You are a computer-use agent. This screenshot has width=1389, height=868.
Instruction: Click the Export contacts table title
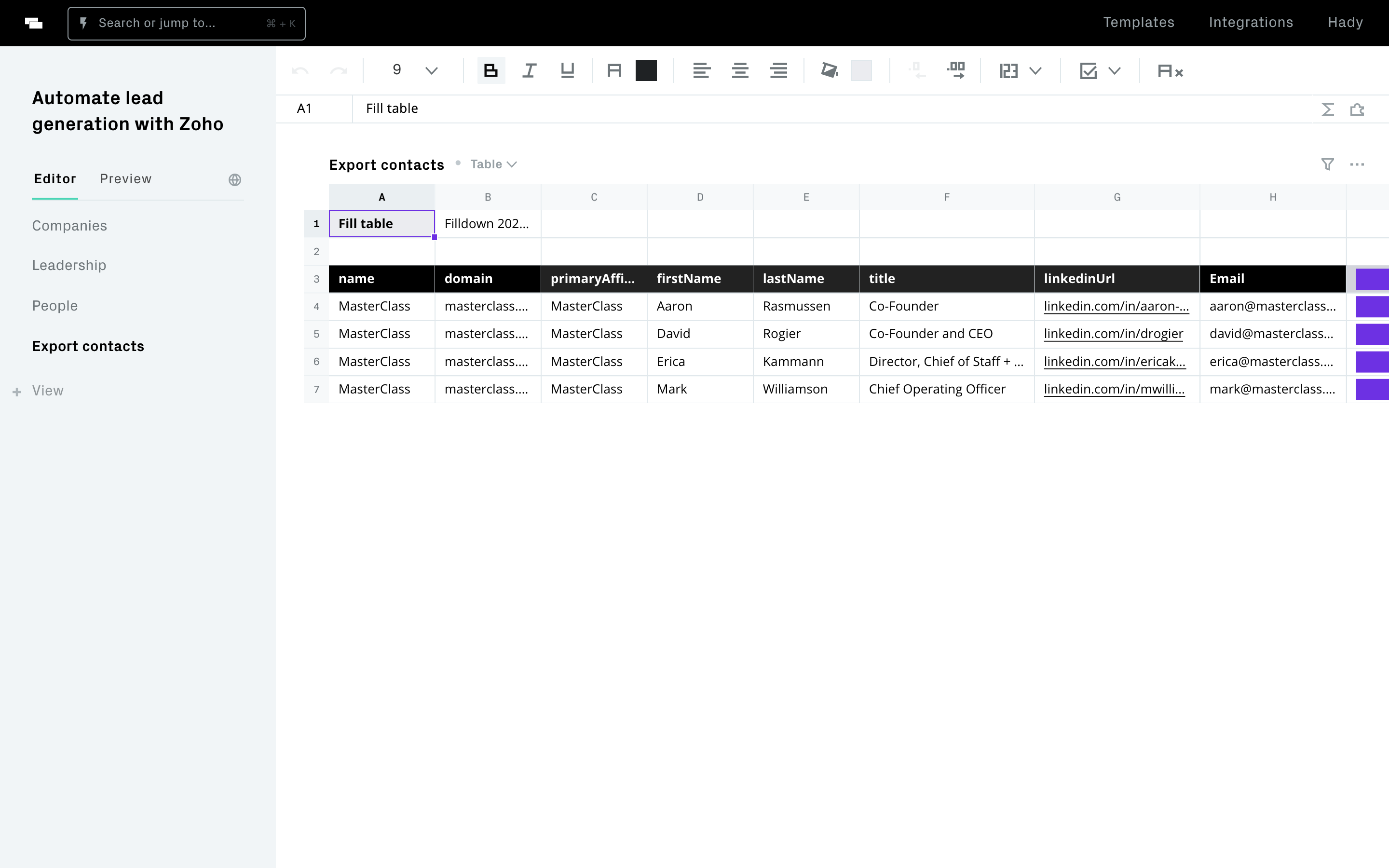[386, 165]
